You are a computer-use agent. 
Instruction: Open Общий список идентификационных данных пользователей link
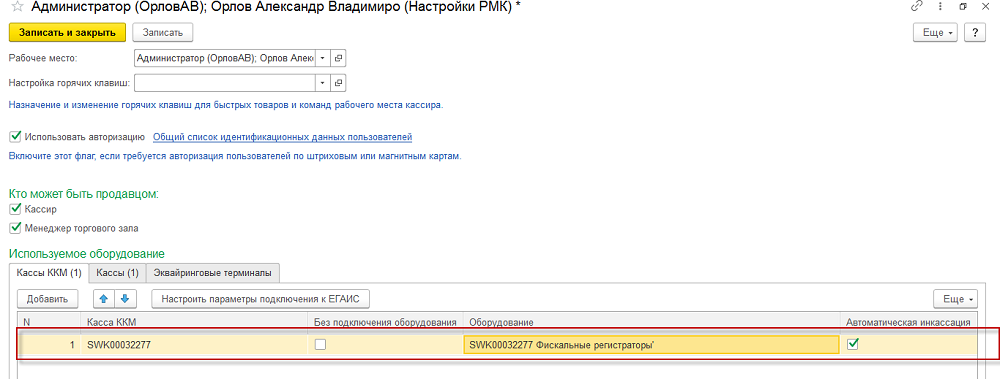tap(283, 137)
